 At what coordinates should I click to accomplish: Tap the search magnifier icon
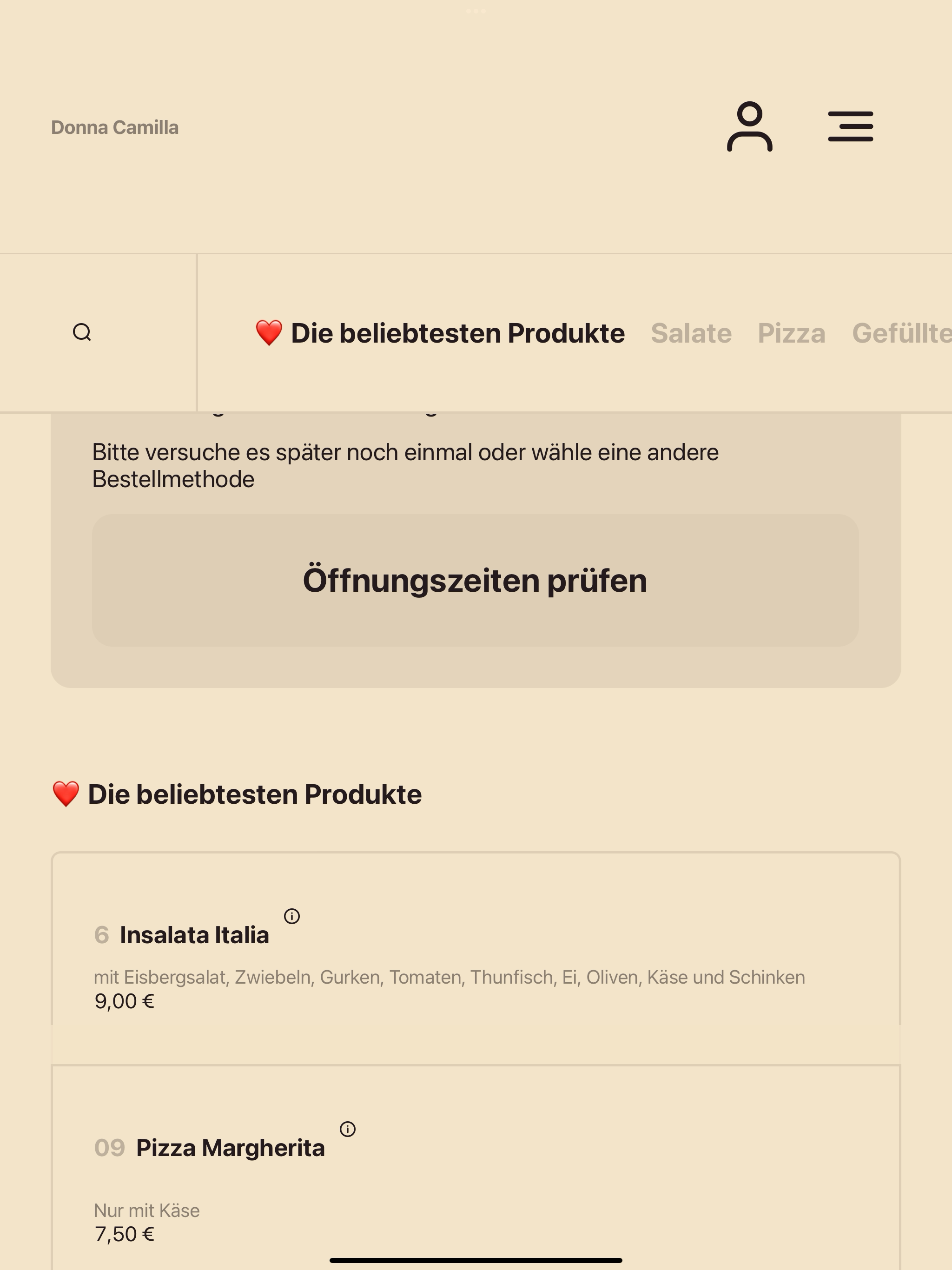(82, 332)
